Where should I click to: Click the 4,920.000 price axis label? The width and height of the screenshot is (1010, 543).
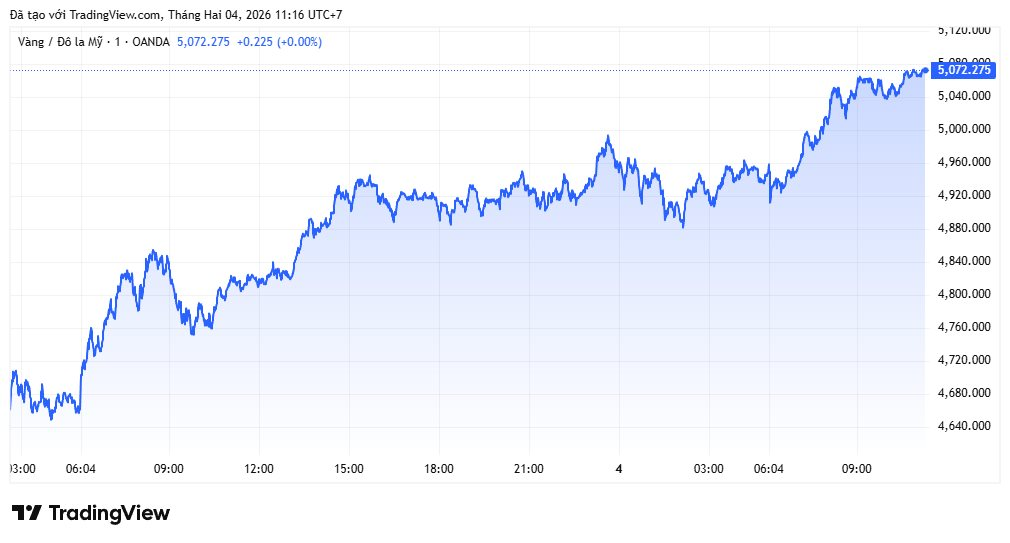tap(963, 195)
